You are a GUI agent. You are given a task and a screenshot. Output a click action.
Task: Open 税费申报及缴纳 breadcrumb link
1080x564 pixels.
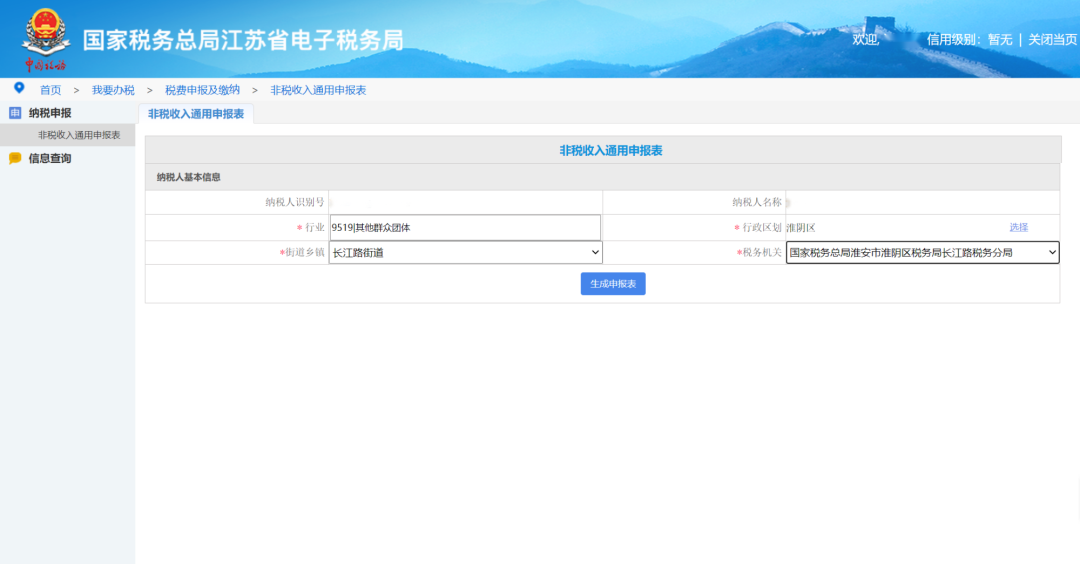click(202, 90)
